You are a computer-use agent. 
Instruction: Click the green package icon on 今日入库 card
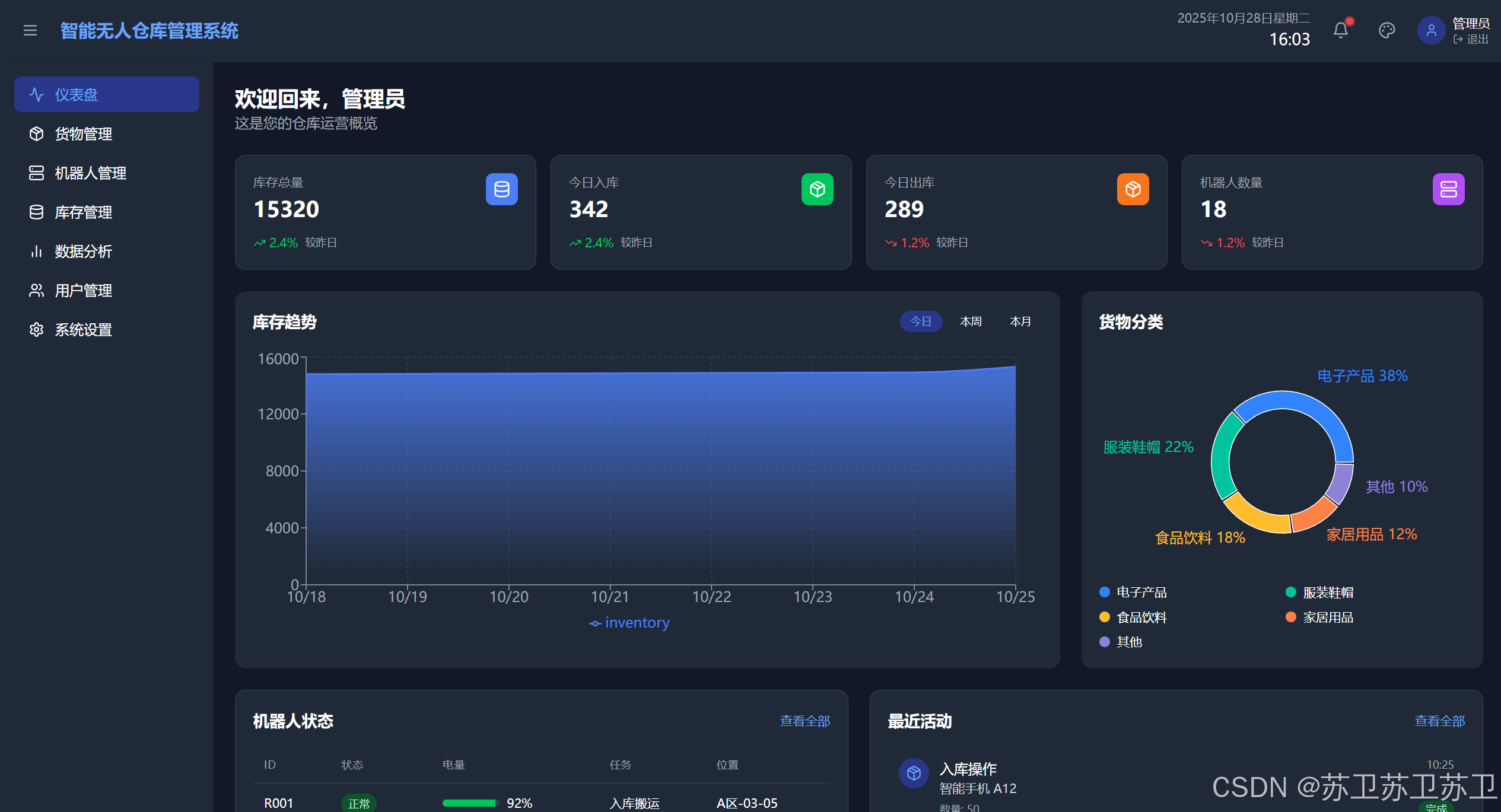(817, 189)
